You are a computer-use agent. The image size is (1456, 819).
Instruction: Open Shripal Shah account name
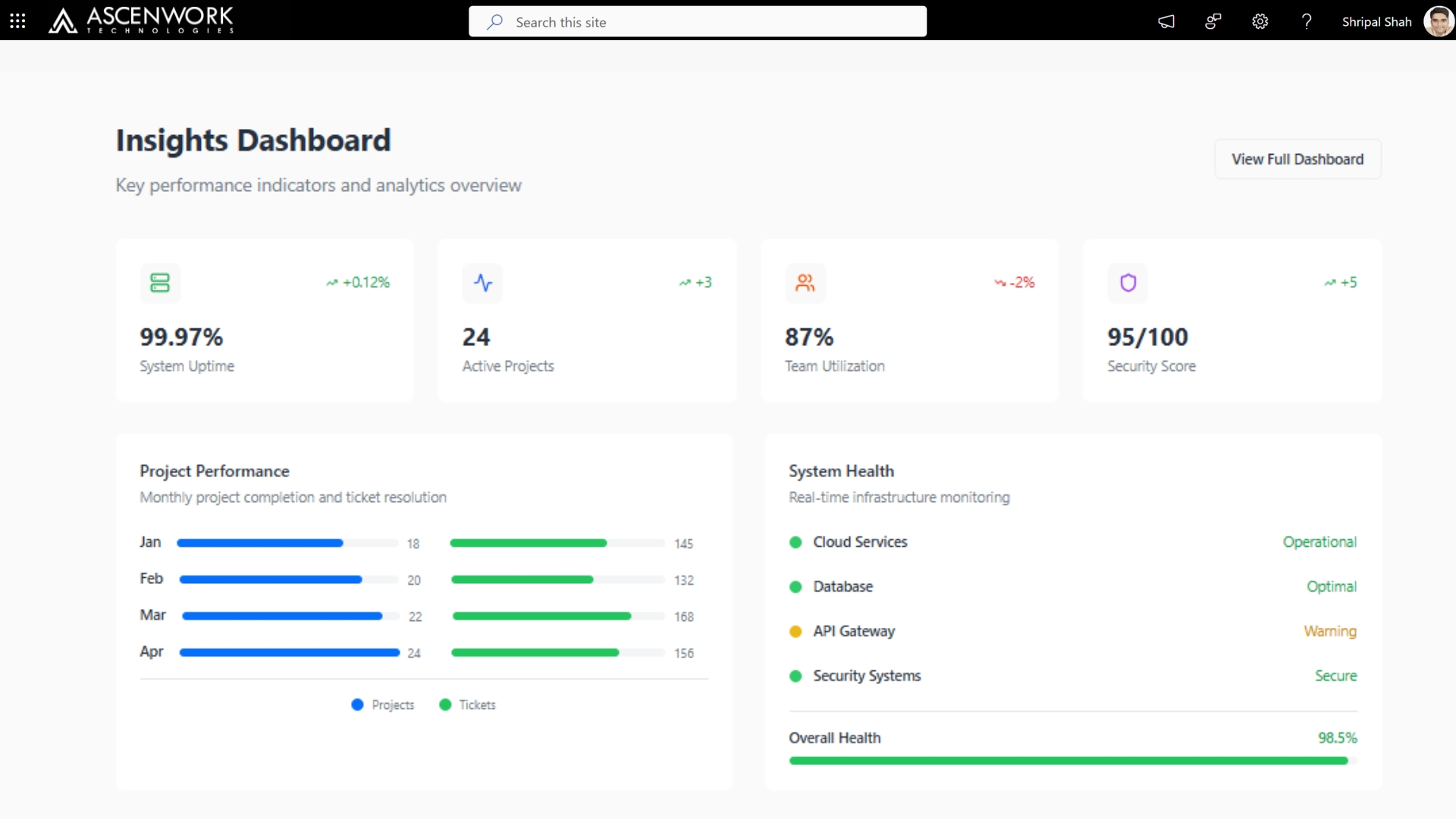[x=1376, y=22]
